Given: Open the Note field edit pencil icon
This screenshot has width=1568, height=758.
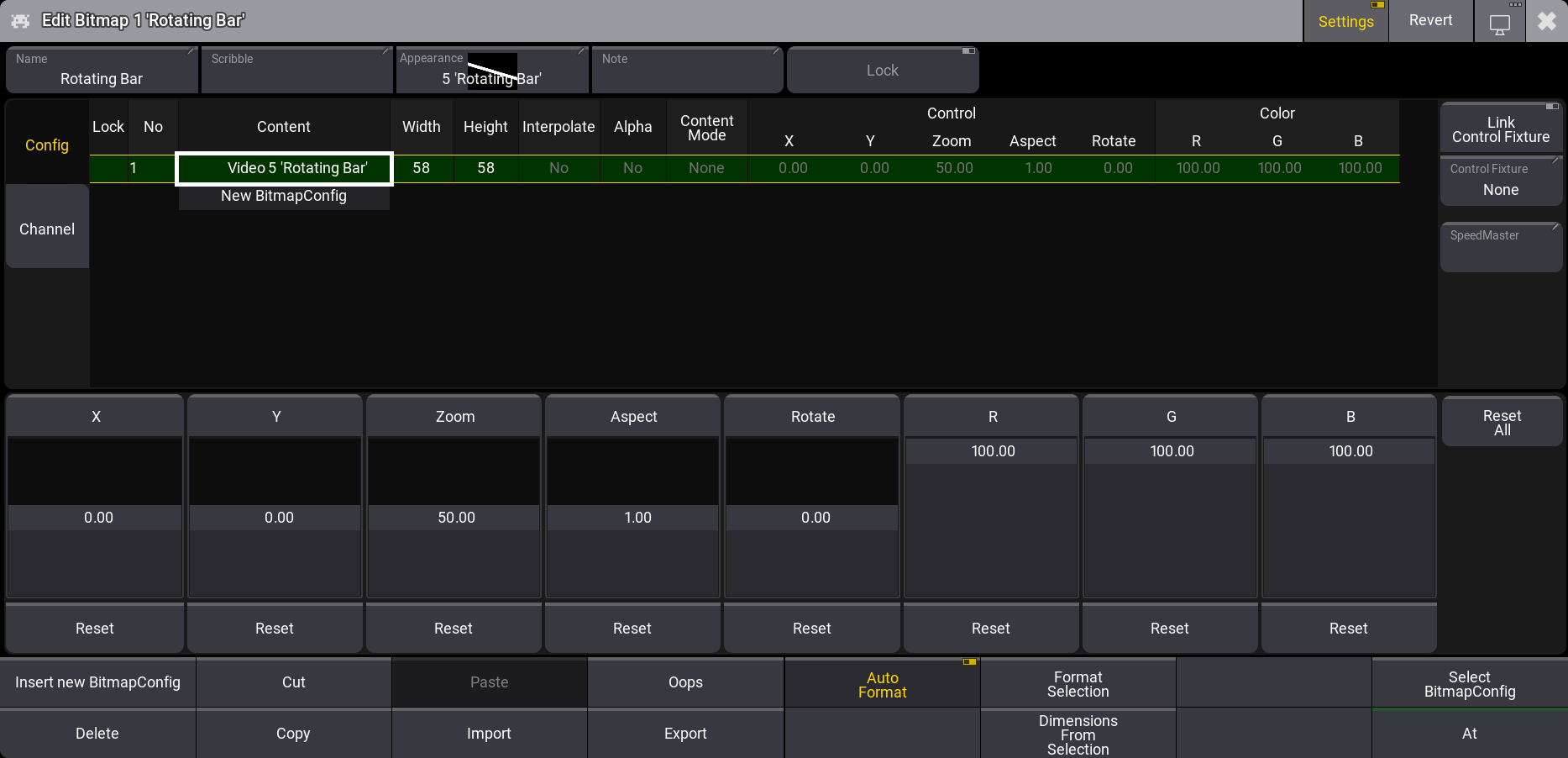Looking at the screenshot, I should (776, 52).
